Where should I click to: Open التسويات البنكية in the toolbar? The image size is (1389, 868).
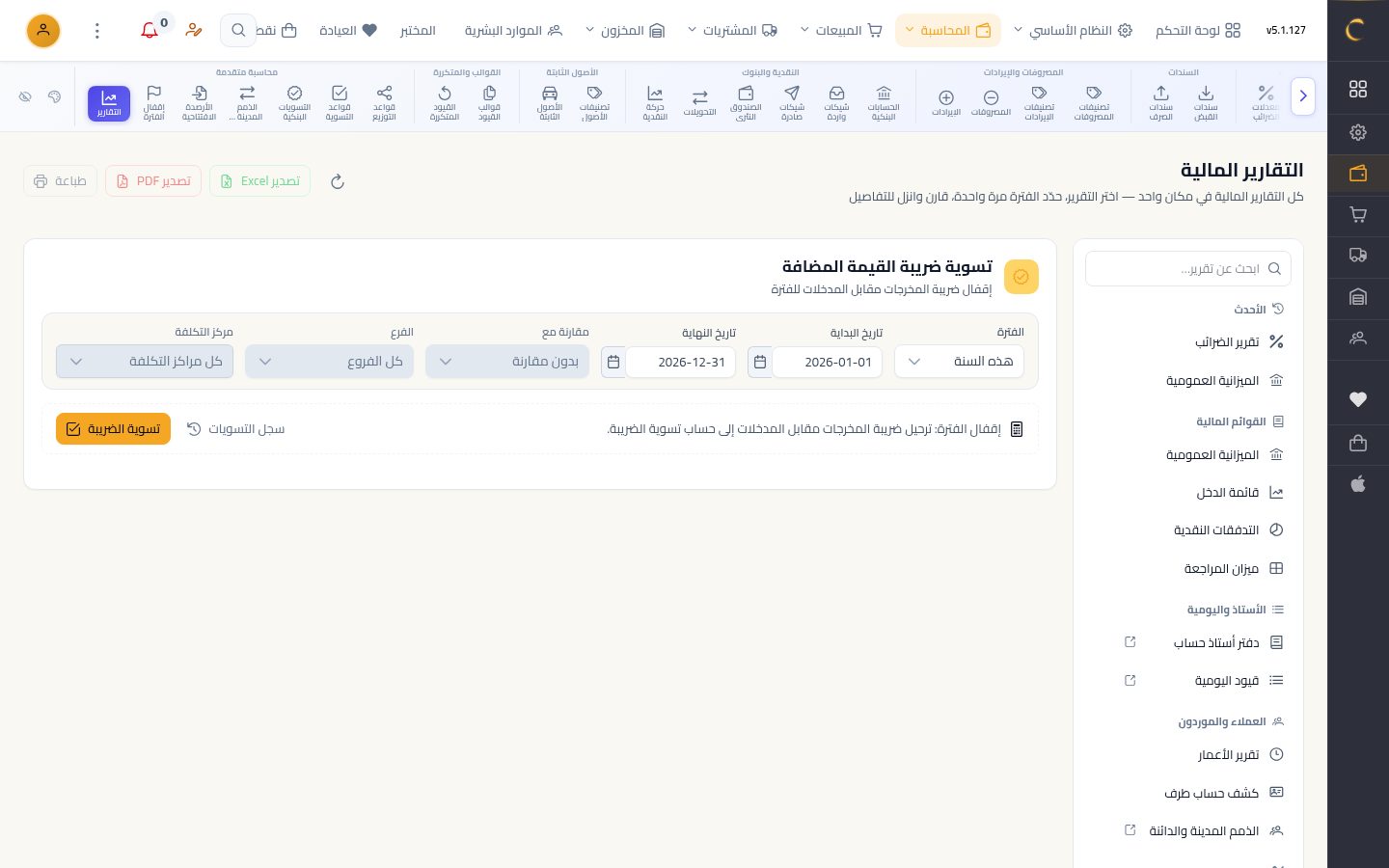[294, 103]
